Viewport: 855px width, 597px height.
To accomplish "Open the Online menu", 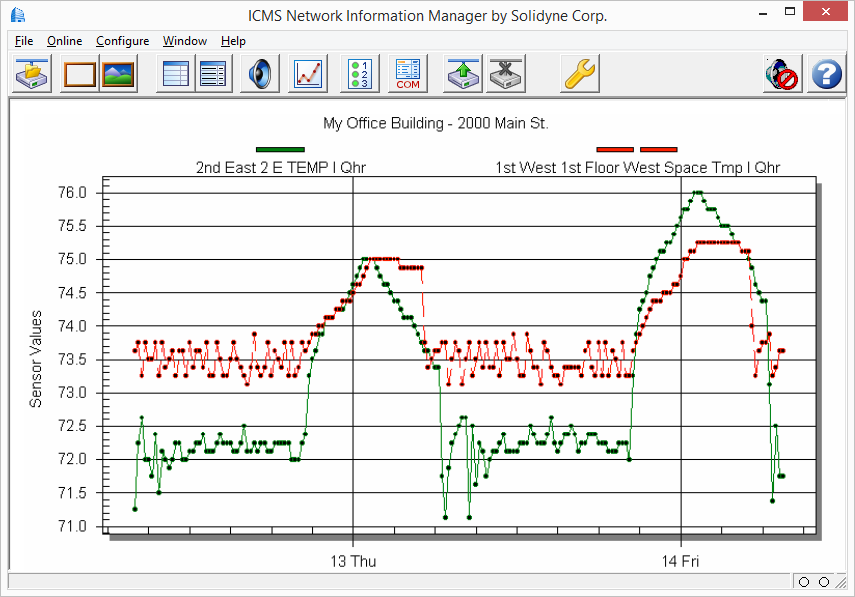I will [64, 41].
